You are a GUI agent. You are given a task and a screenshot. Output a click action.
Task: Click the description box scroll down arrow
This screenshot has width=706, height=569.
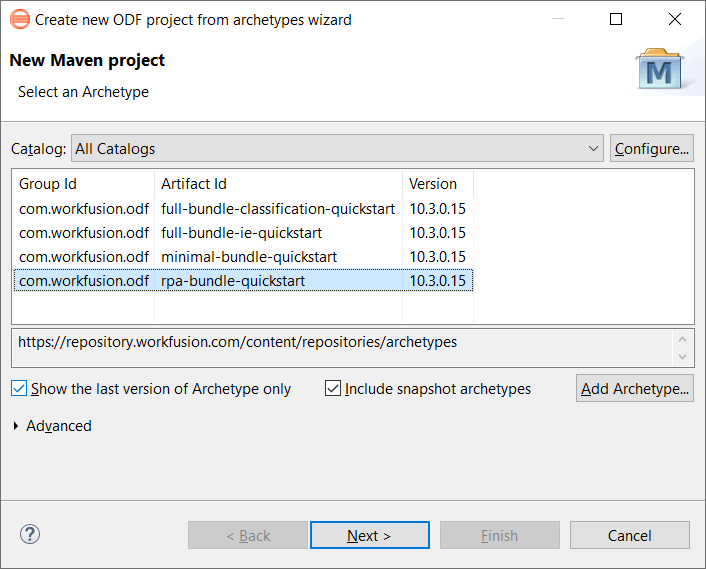[x=682, y=357]
